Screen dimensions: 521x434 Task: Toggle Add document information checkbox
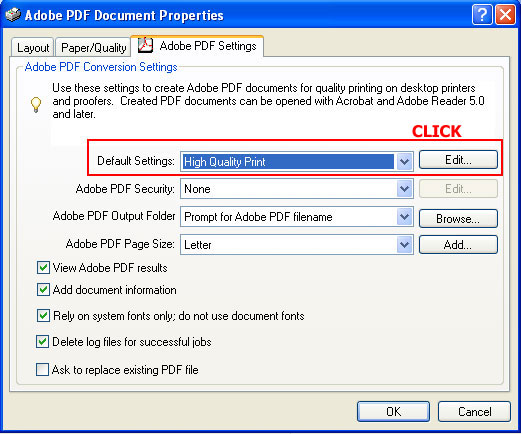coord(43,290)
